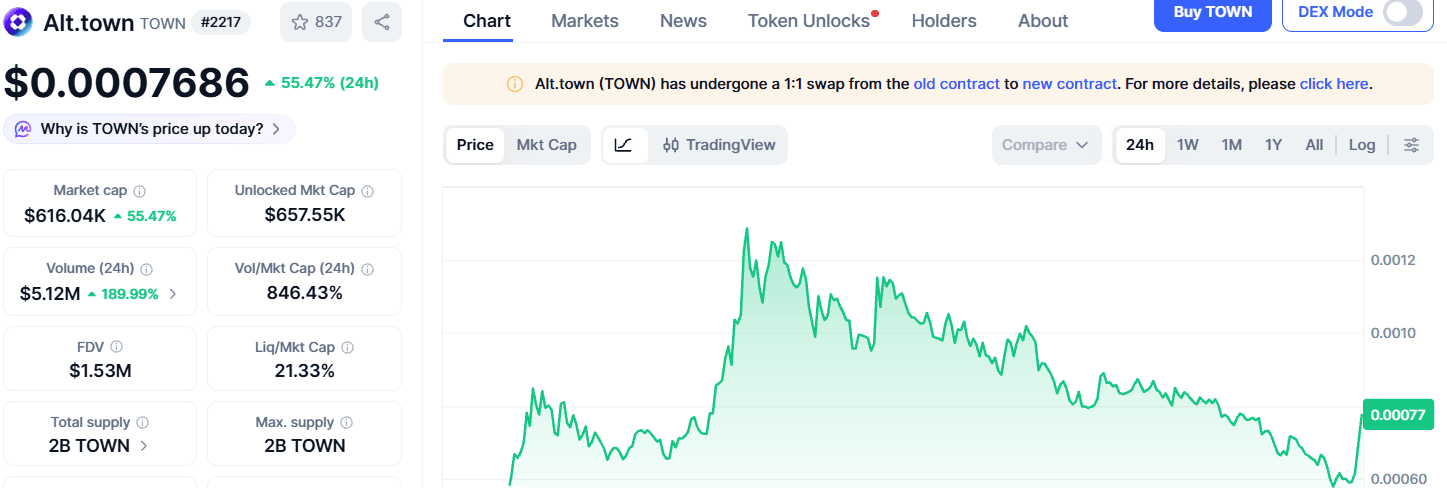Open the 'old contract' link
Image resolution: width=1447 pixels, height=488 pixels.
pyautogui.click(x=956, y=84)
